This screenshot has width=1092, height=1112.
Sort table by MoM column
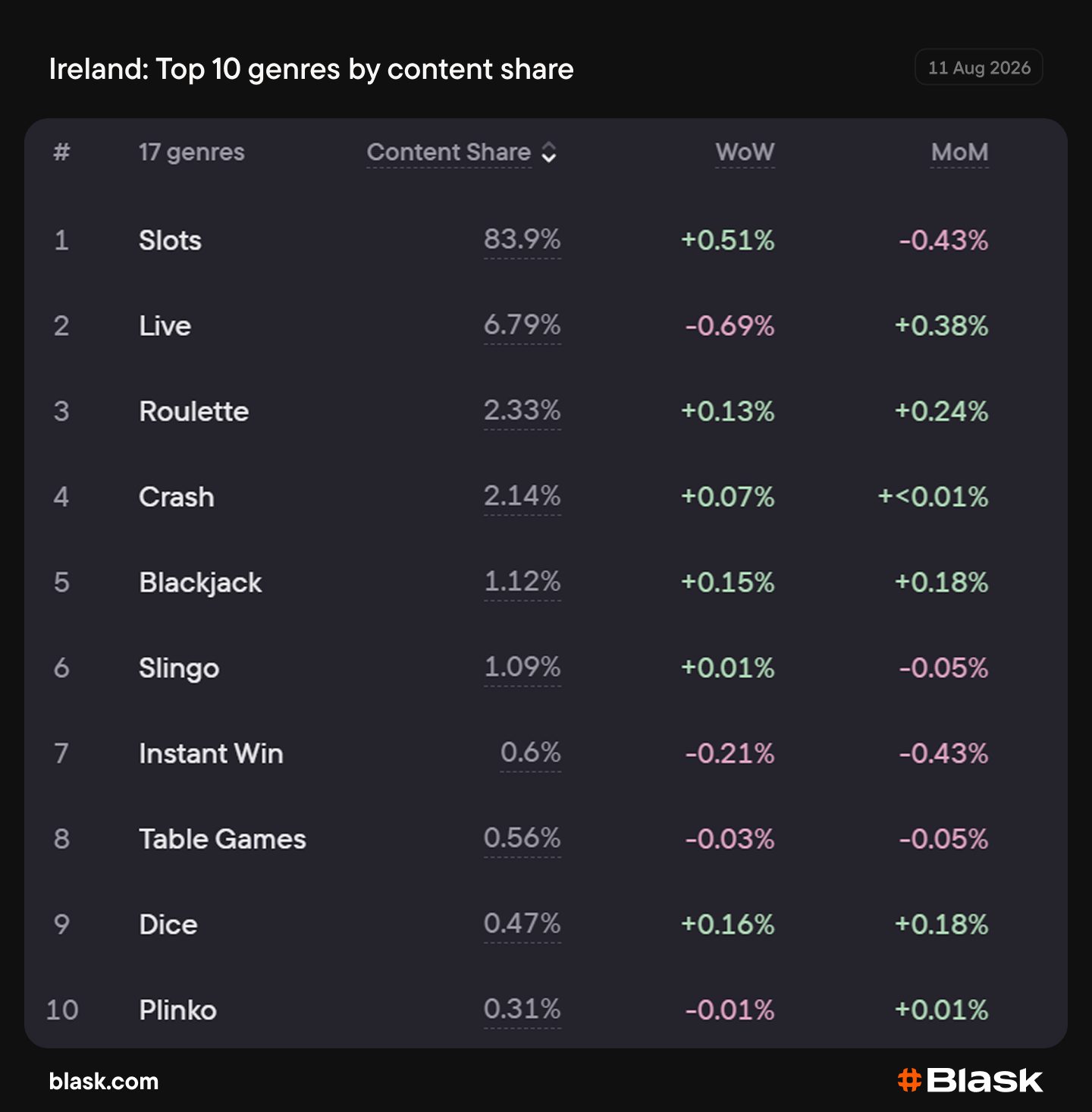959,152
